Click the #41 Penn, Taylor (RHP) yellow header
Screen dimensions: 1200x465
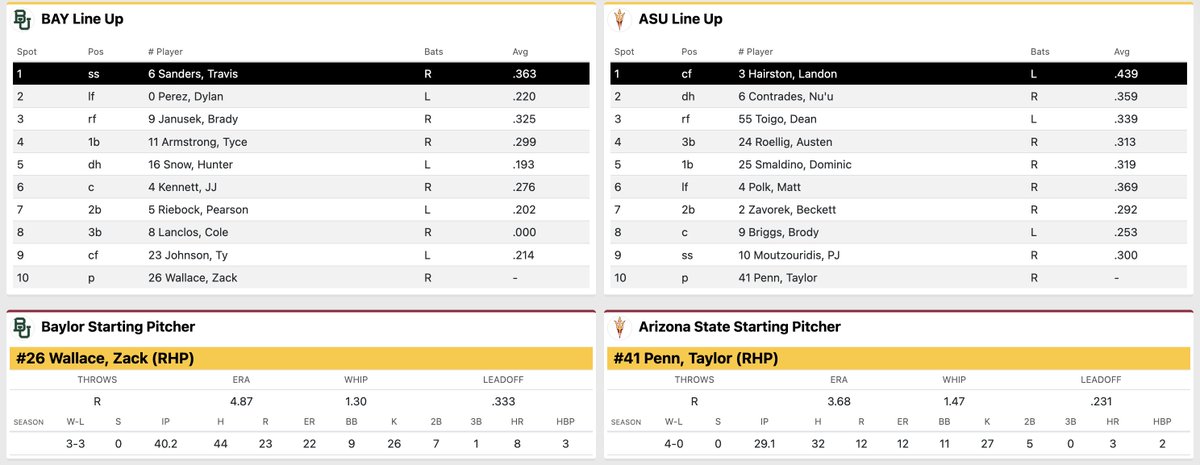click(898, 358)
